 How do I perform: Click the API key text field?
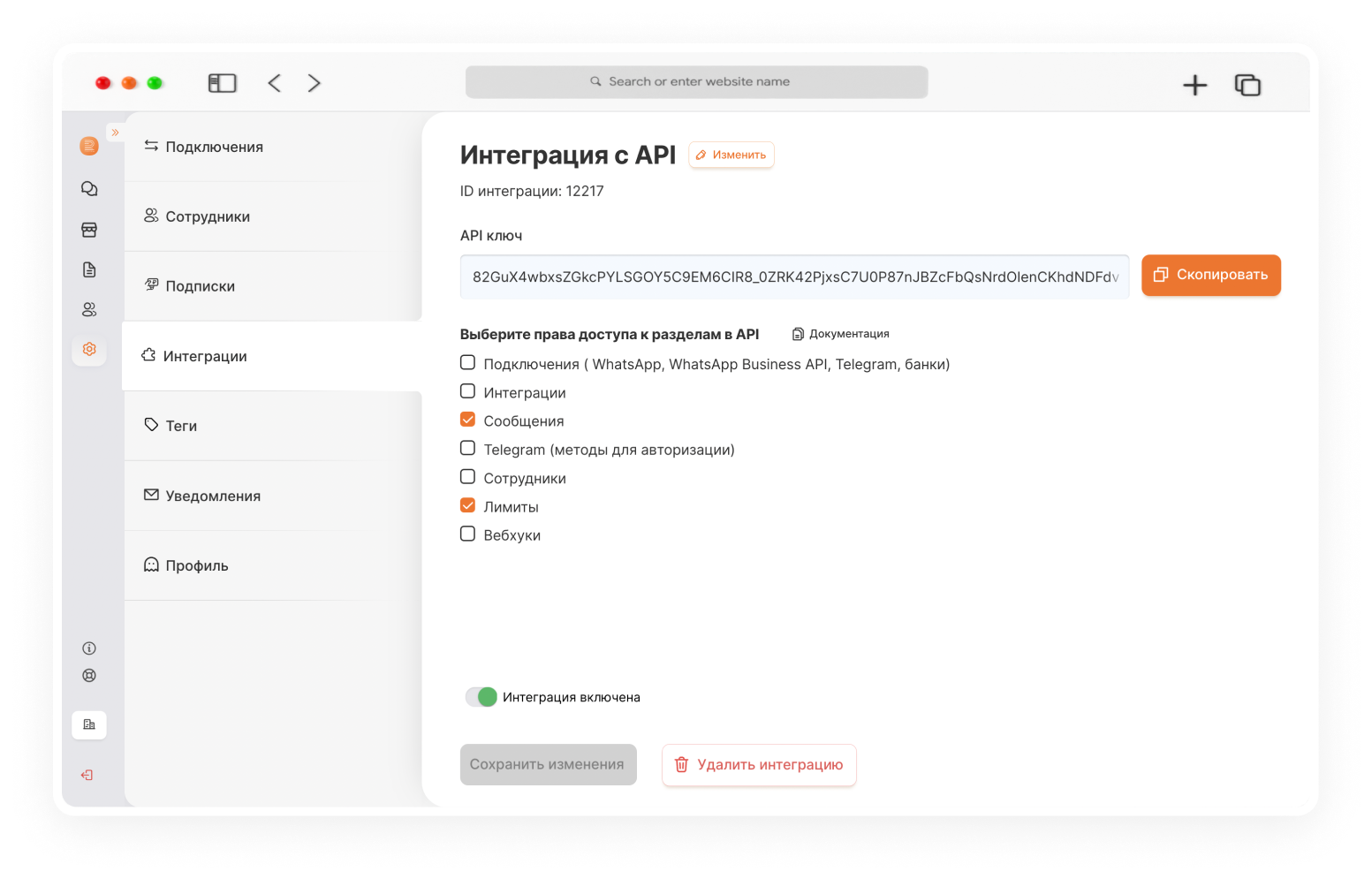[x=794, y=277]
